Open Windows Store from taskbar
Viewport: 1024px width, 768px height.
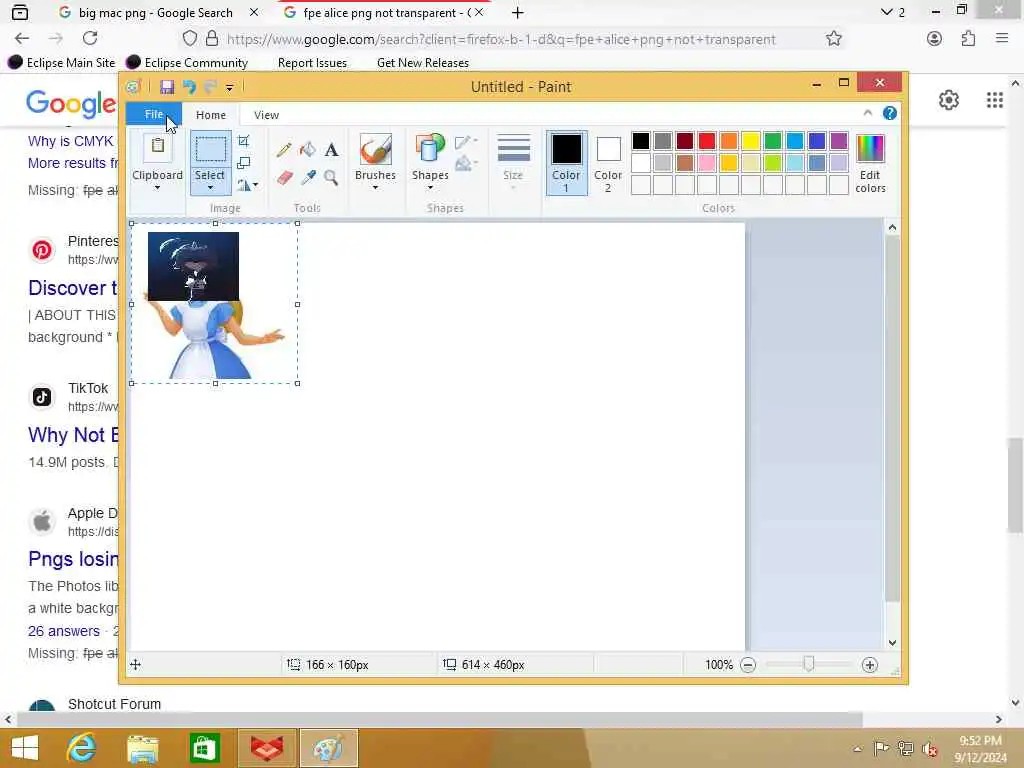tap(204, 748)
